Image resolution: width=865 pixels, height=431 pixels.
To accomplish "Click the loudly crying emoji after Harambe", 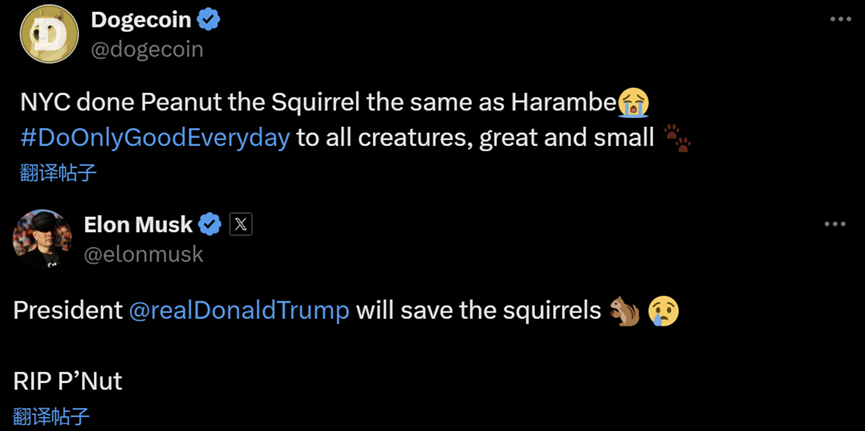I will click(x=633, y=102).
